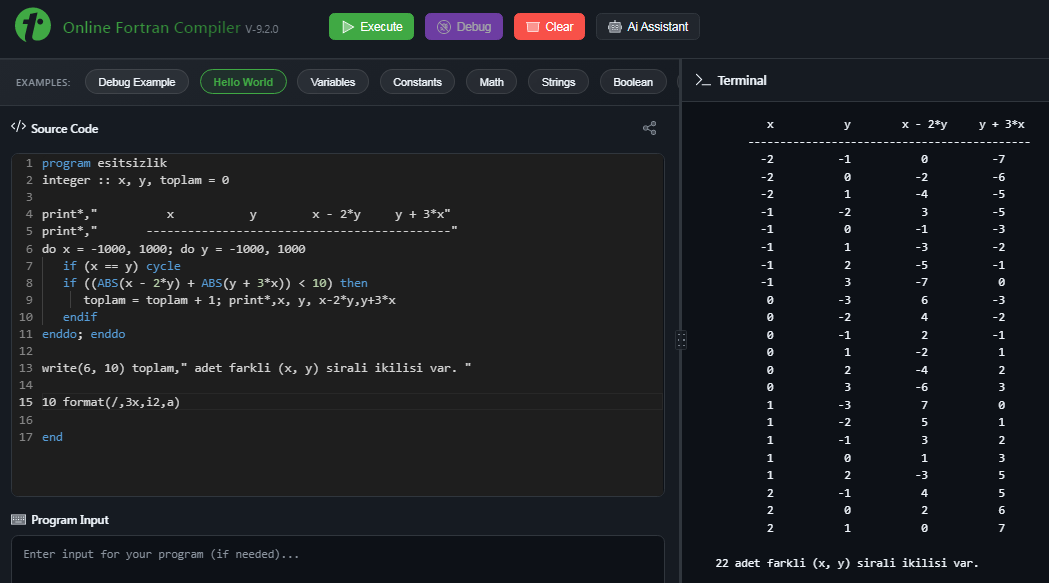Screen dimensions: 1049x583
Task: Click the 'x - 2*y' terminal column header
Action: point(924,124)
